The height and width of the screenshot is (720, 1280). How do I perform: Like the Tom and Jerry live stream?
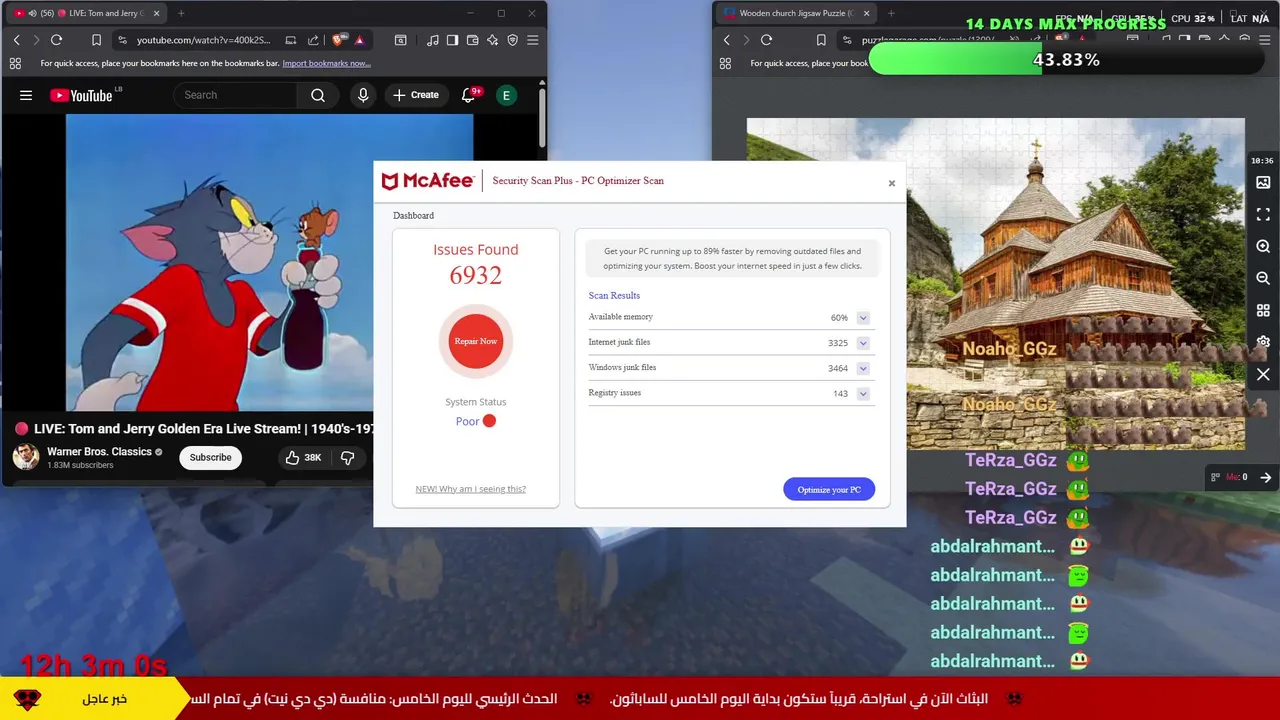(303, 457)
